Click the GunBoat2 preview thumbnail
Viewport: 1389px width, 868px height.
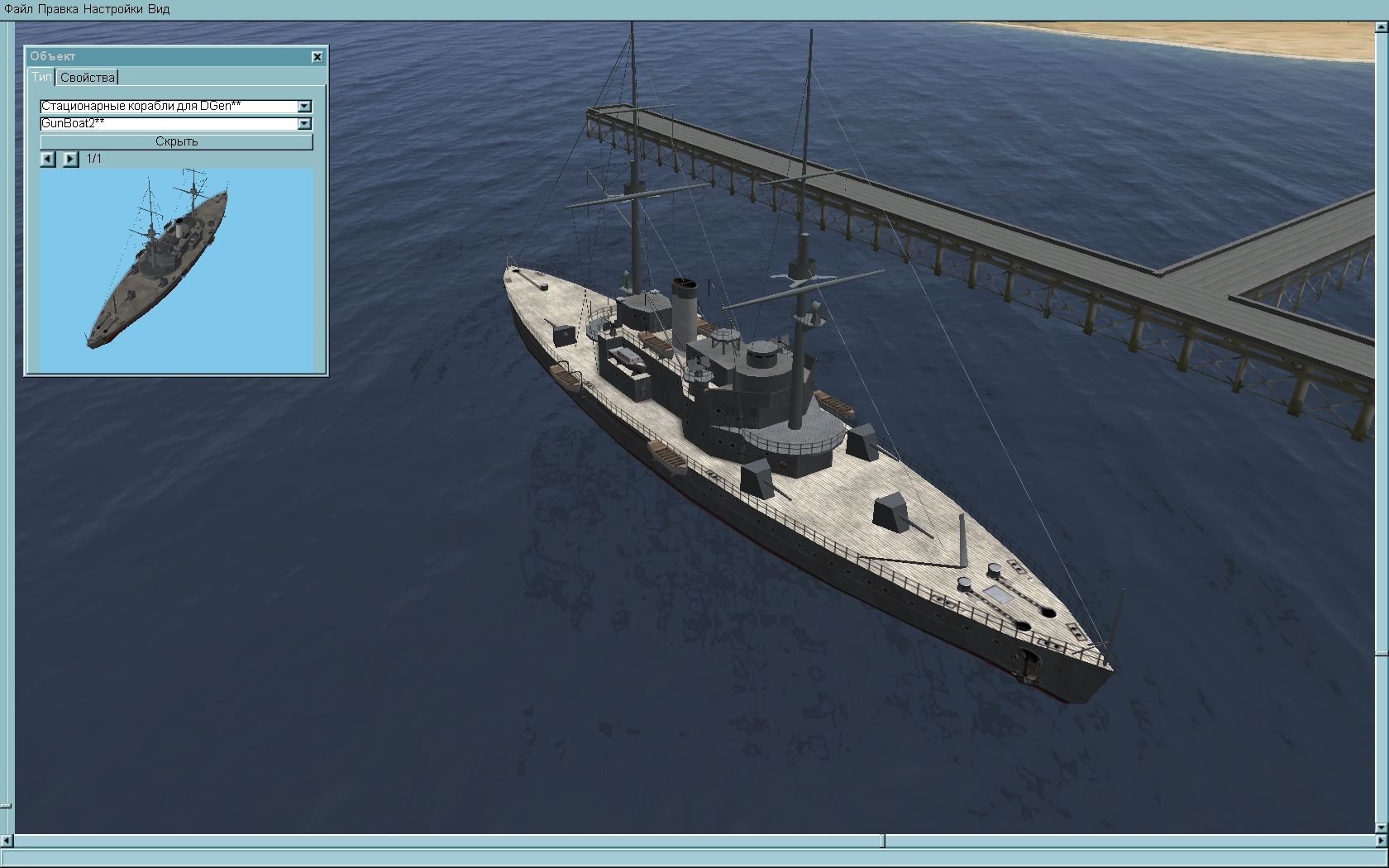pos(176,270)
